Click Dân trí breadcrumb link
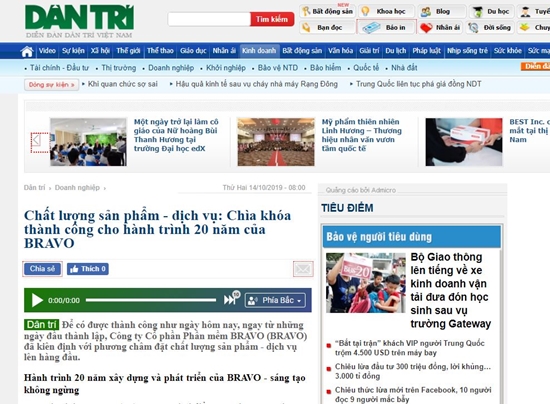Screen dimensions: 550x404 pos(34,188)
